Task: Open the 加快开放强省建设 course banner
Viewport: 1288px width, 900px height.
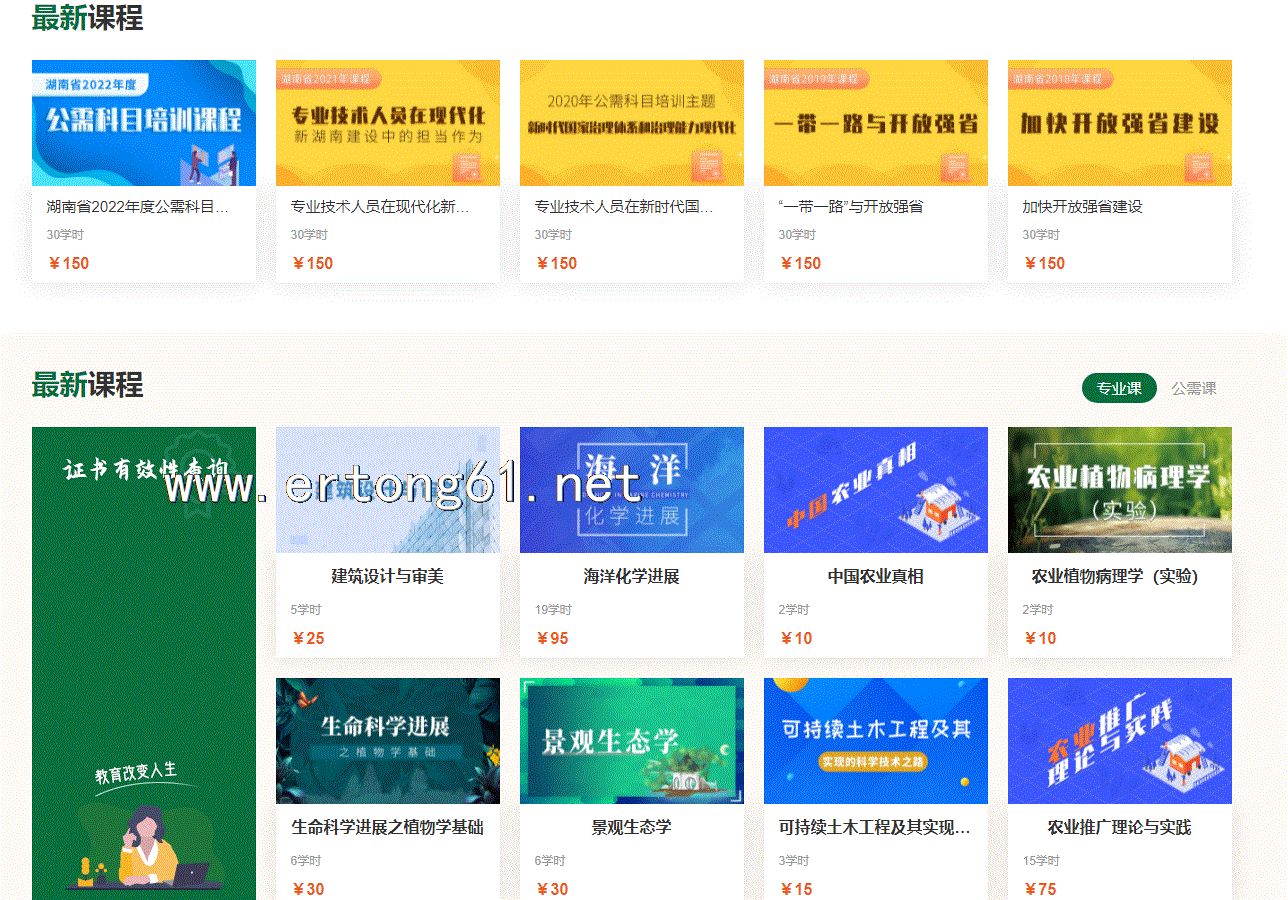Action: (1120, 123)
